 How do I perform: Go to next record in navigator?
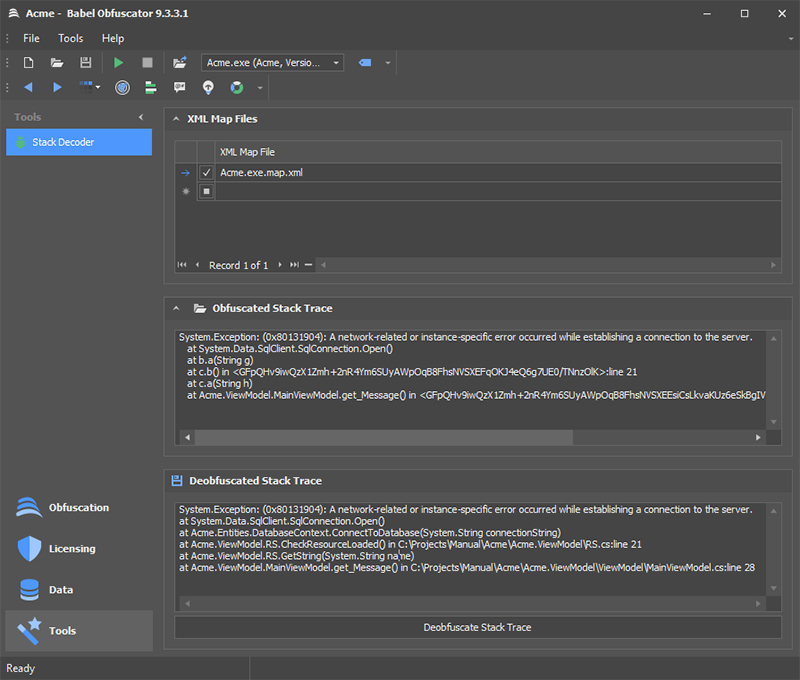click(x=280, y=265)
